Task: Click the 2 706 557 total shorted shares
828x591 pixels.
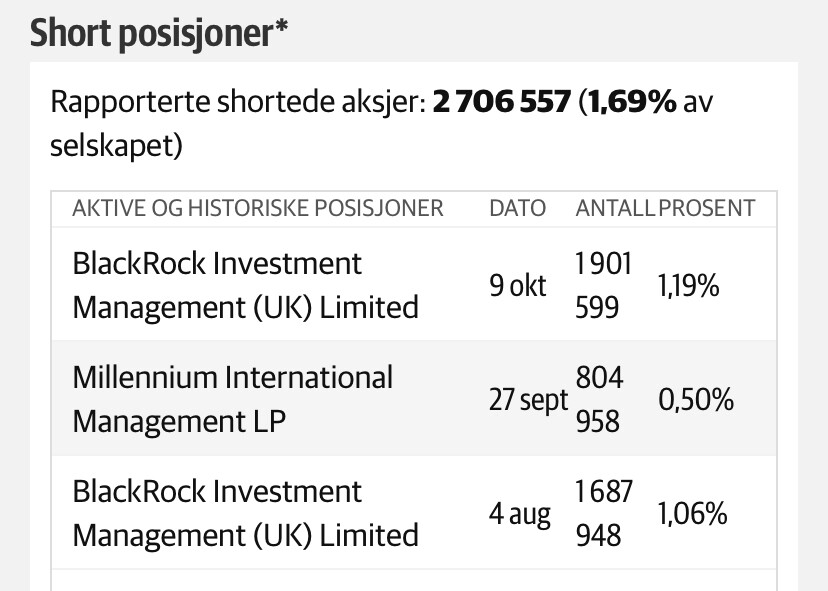Action: click(502, 101)
